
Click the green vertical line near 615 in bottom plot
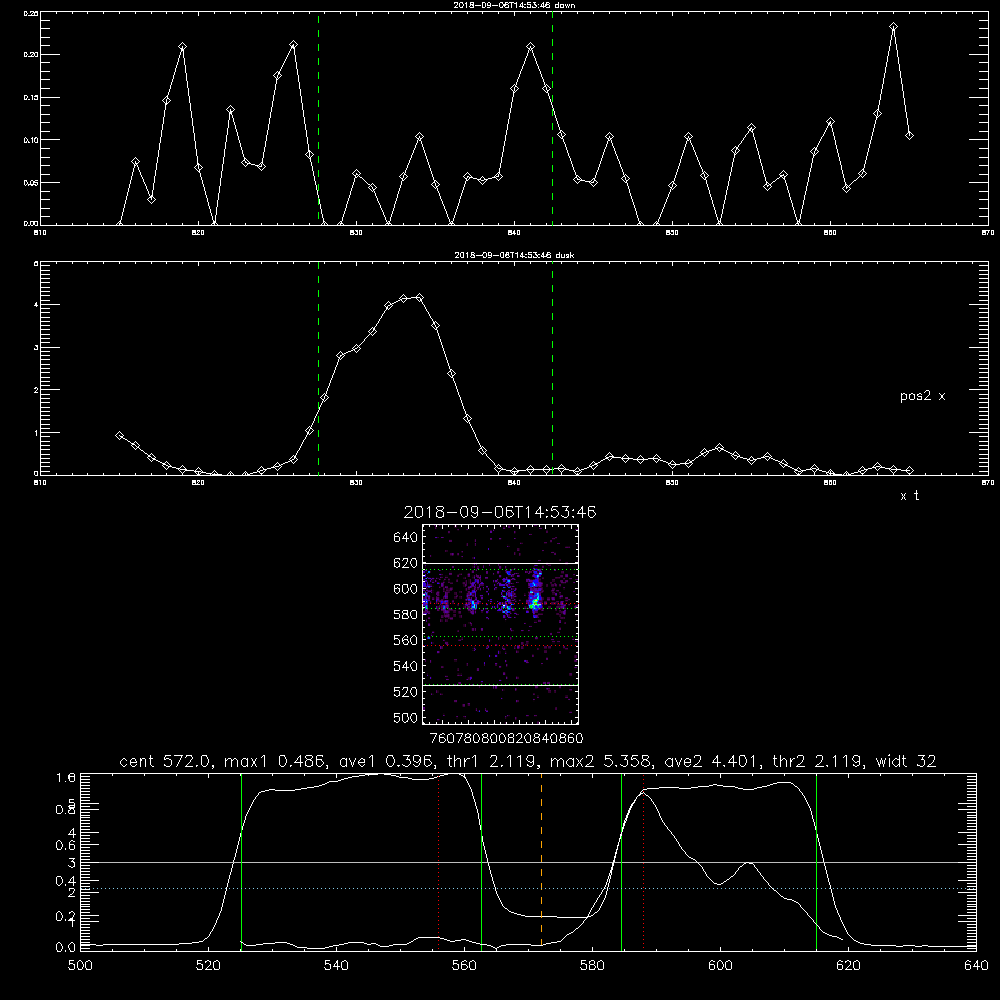816,860
